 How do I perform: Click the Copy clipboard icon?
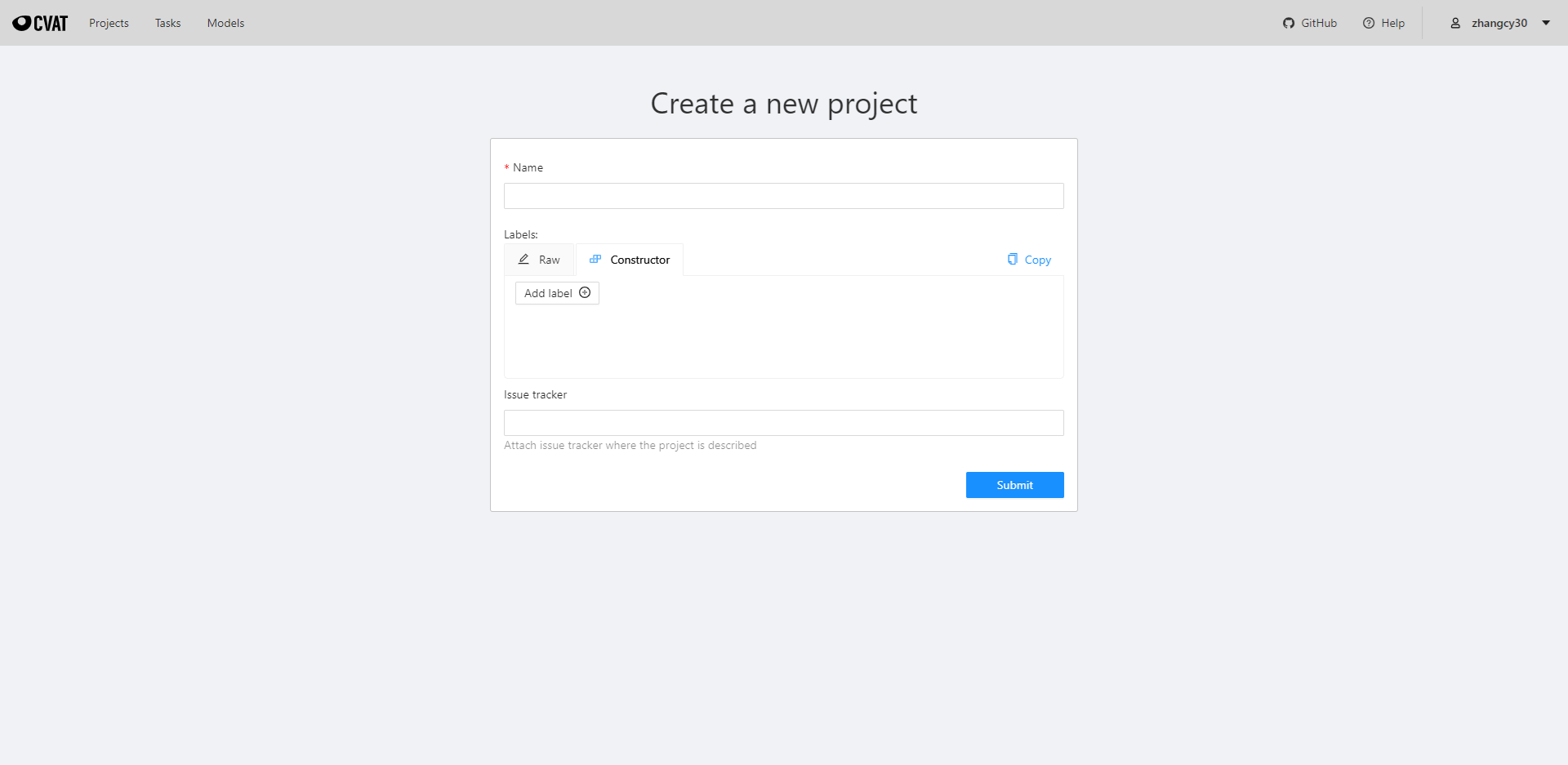(1013, 260)
